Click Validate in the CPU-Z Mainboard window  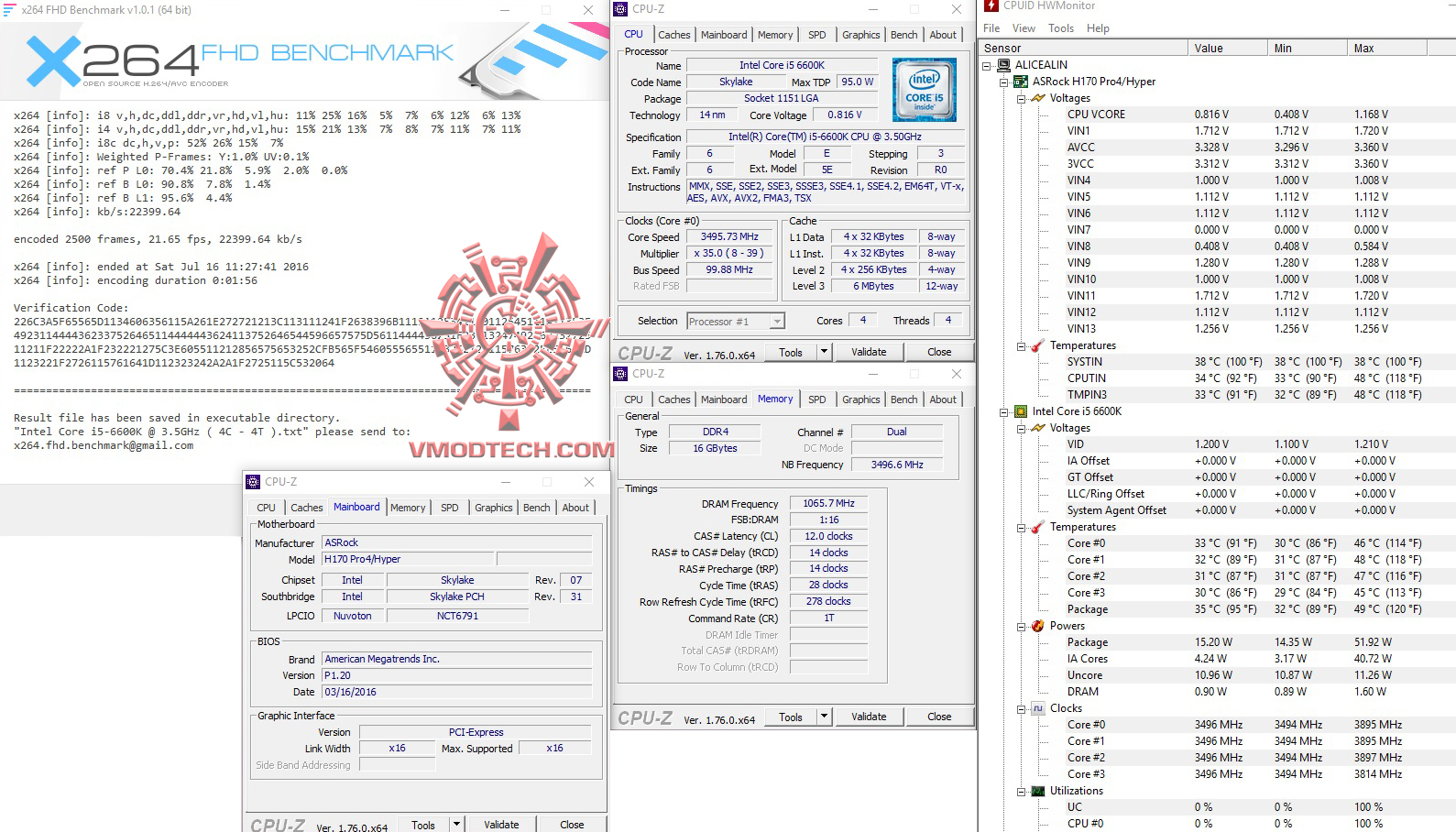coord(501,825)
